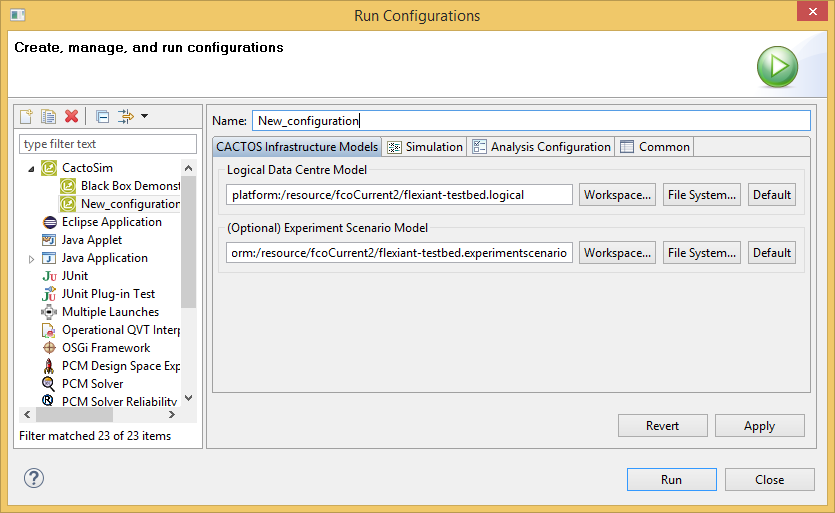Select the New_configuration tree label
This screenshot has height=513, width=835.
coord(130,204)
